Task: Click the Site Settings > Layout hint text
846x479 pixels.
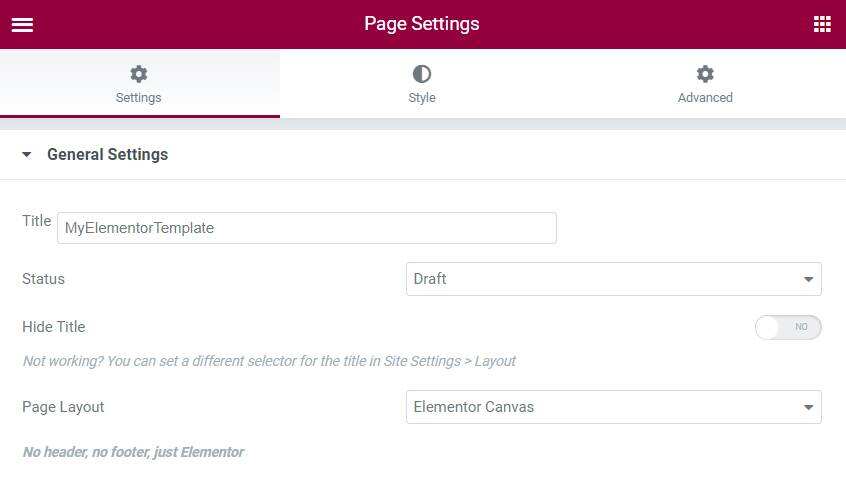Action: pyautogui.click(x=449, y=361)
